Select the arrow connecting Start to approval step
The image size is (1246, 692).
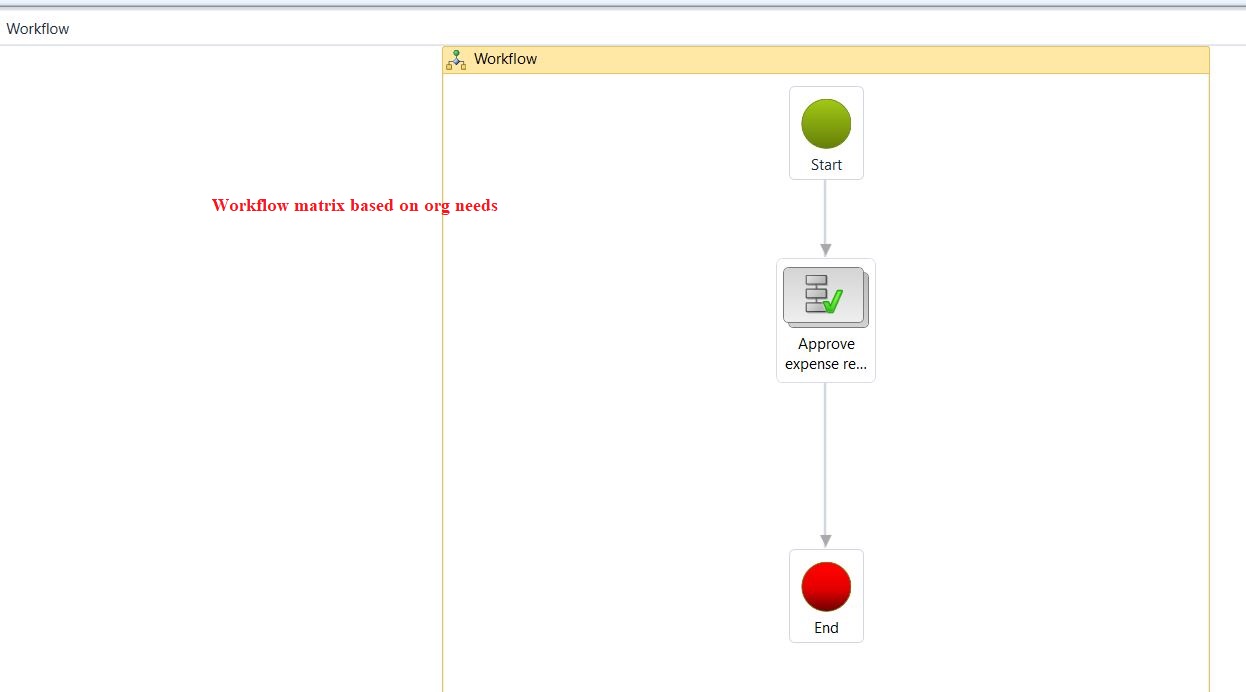pos(825,215)
